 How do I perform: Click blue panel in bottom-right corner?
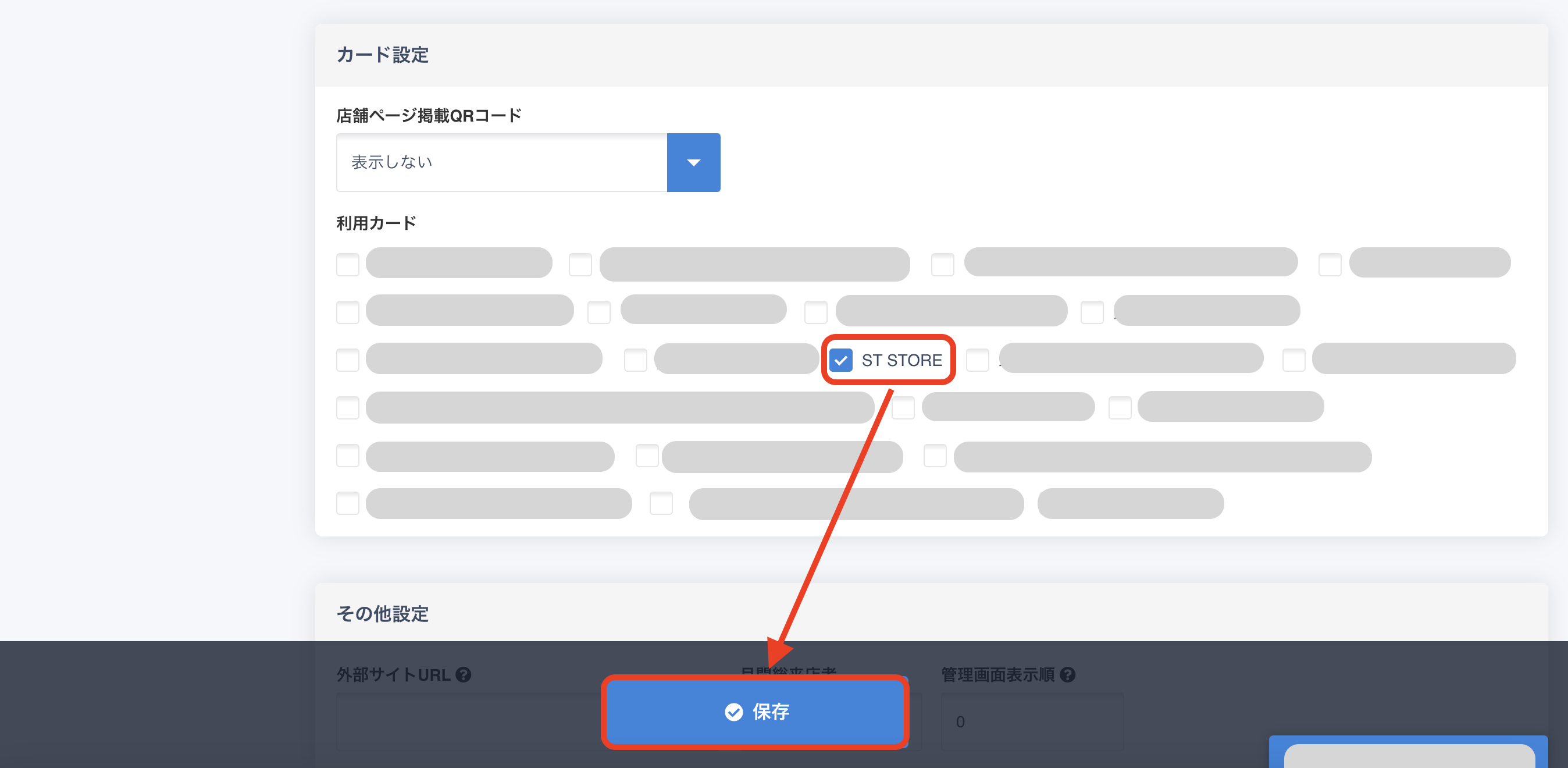[1407, 753]
